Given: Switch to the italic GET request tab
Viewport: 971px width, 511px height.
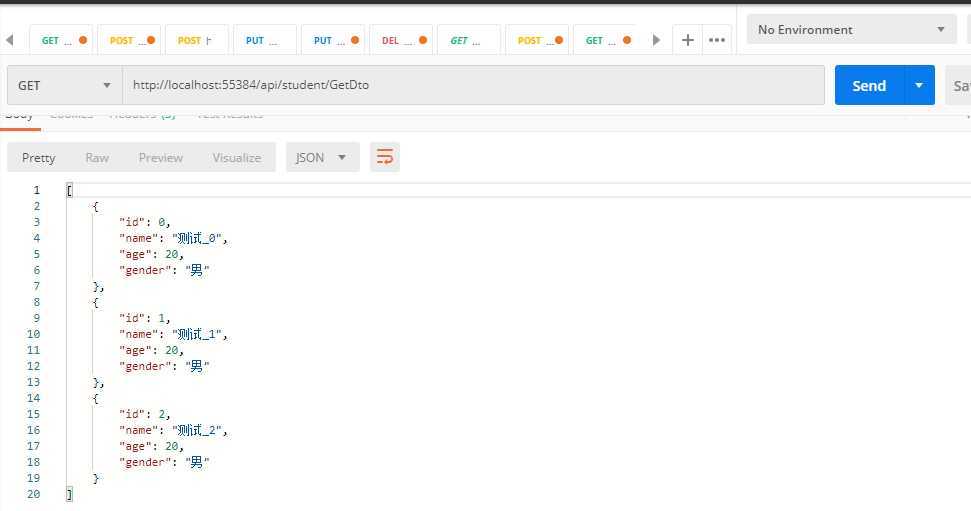Looking at the screenshot, I should coord(469,40).
